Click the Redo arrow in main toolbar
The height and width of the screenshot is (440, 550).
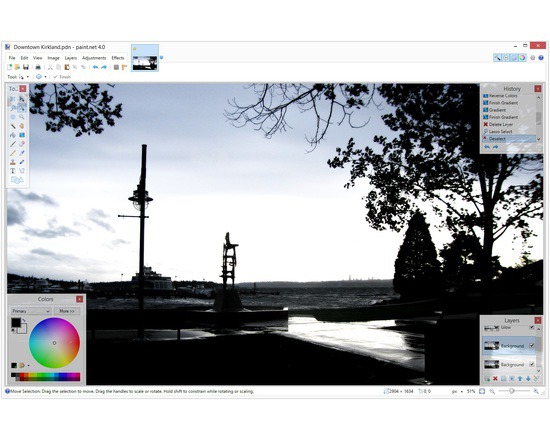coord(104,67)
